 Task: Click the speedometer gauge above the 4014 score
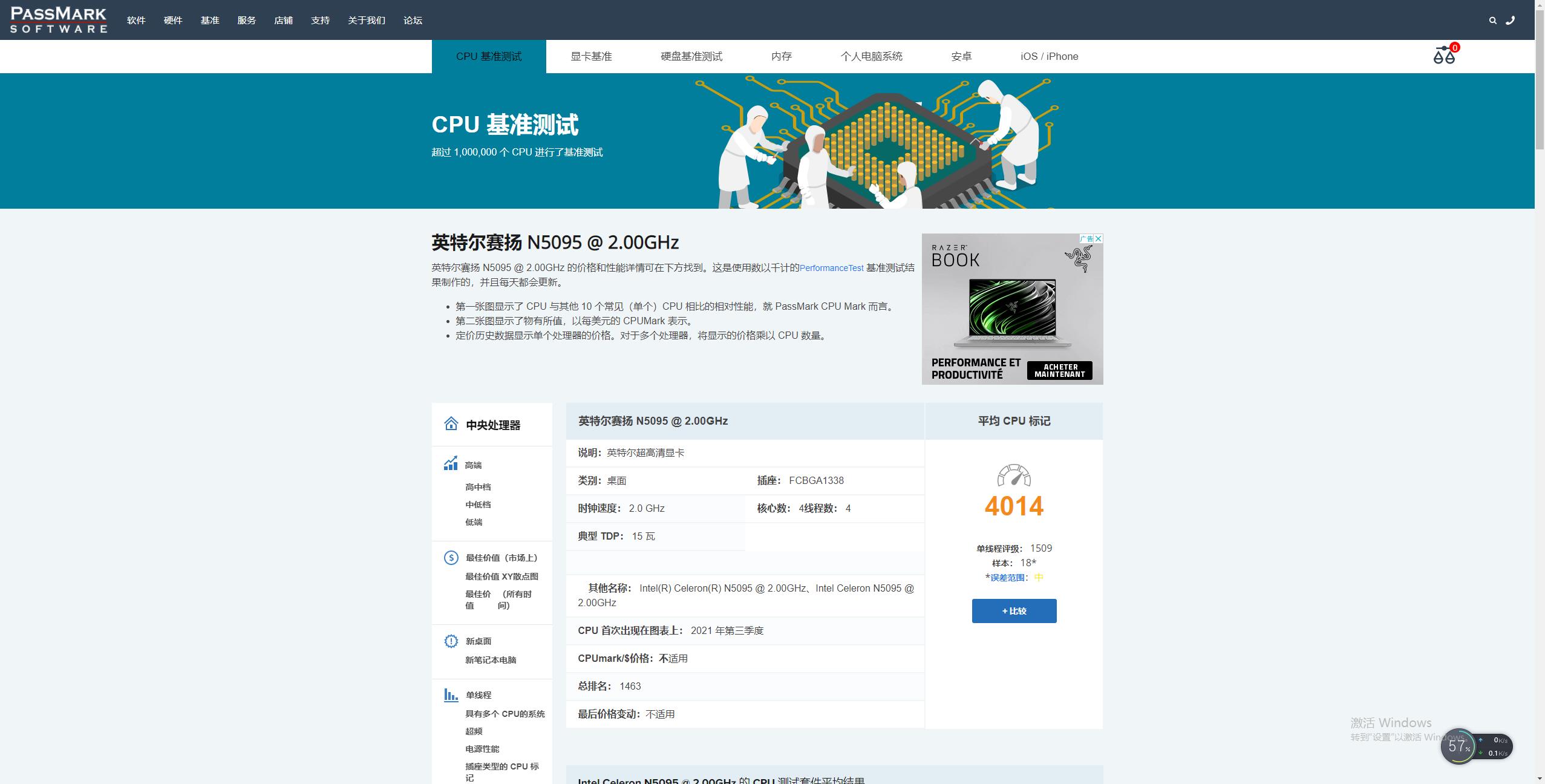(x=1013, y=476)
